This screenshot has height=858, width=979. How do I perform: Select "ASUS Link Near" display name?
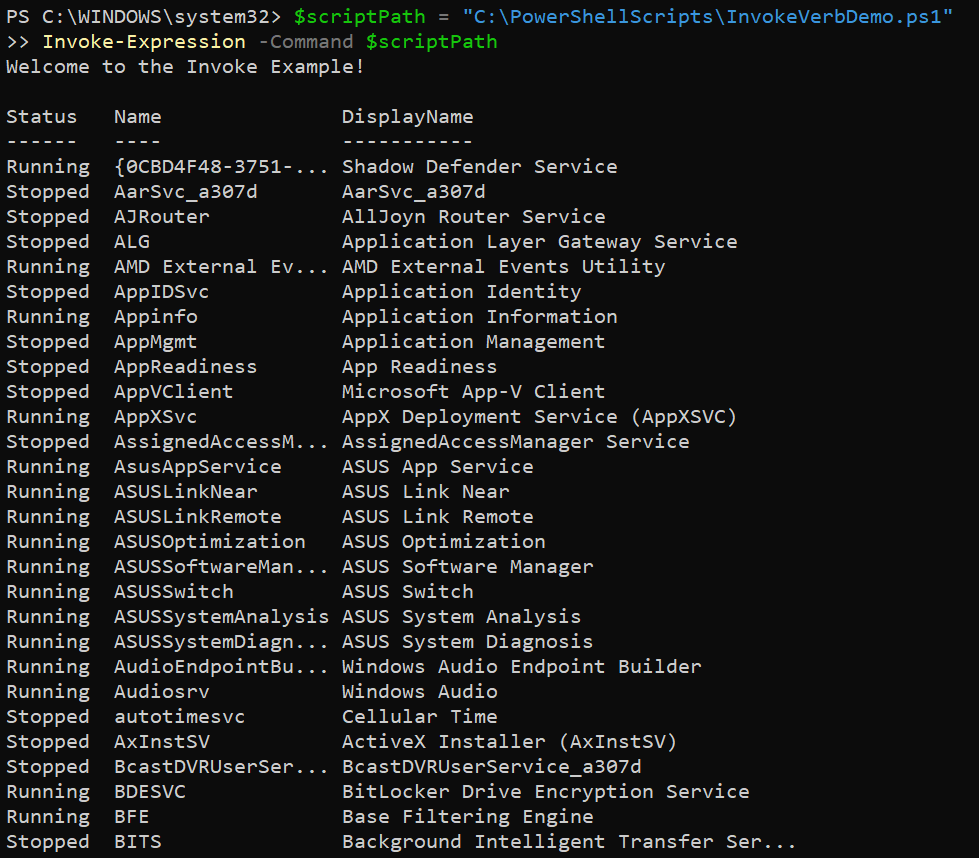tap(426, 491)
